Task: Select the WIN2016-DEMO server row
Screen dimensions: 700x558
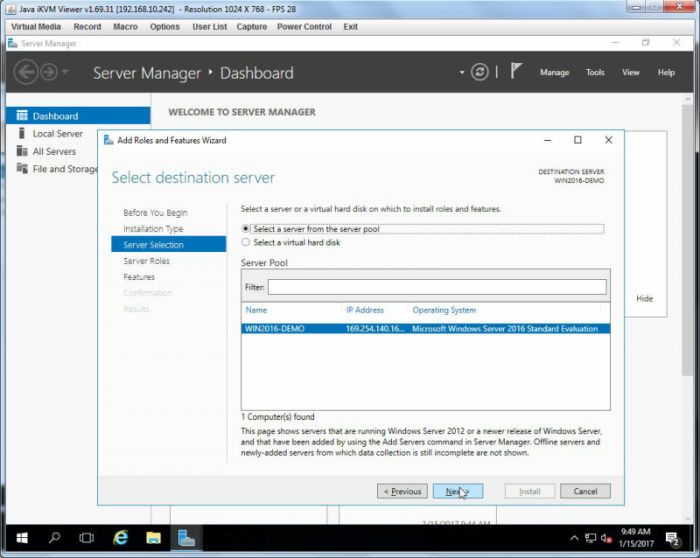Action: pyautogui.click(x=426, y=329)
